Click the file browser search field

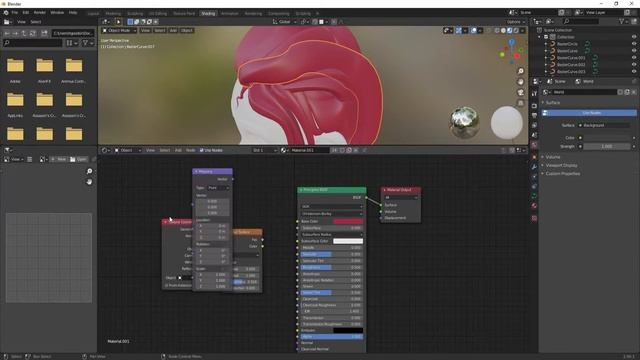[x=33, y=43]
